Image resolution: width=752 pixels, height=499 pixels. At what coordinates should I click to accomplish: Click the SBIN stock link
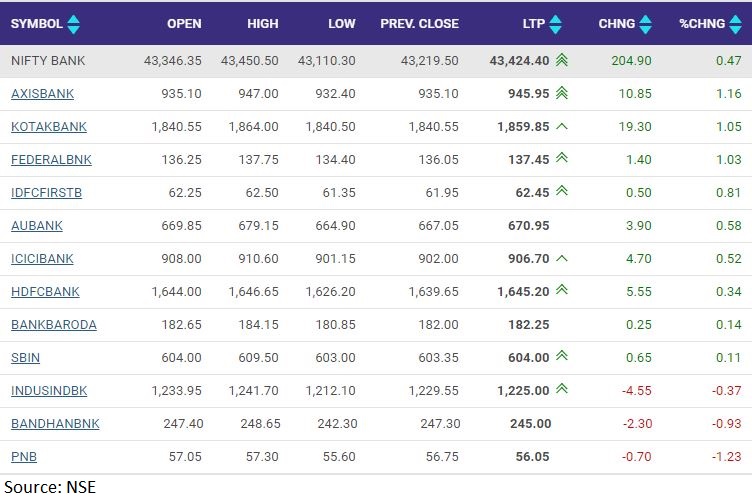coord(25,358)
